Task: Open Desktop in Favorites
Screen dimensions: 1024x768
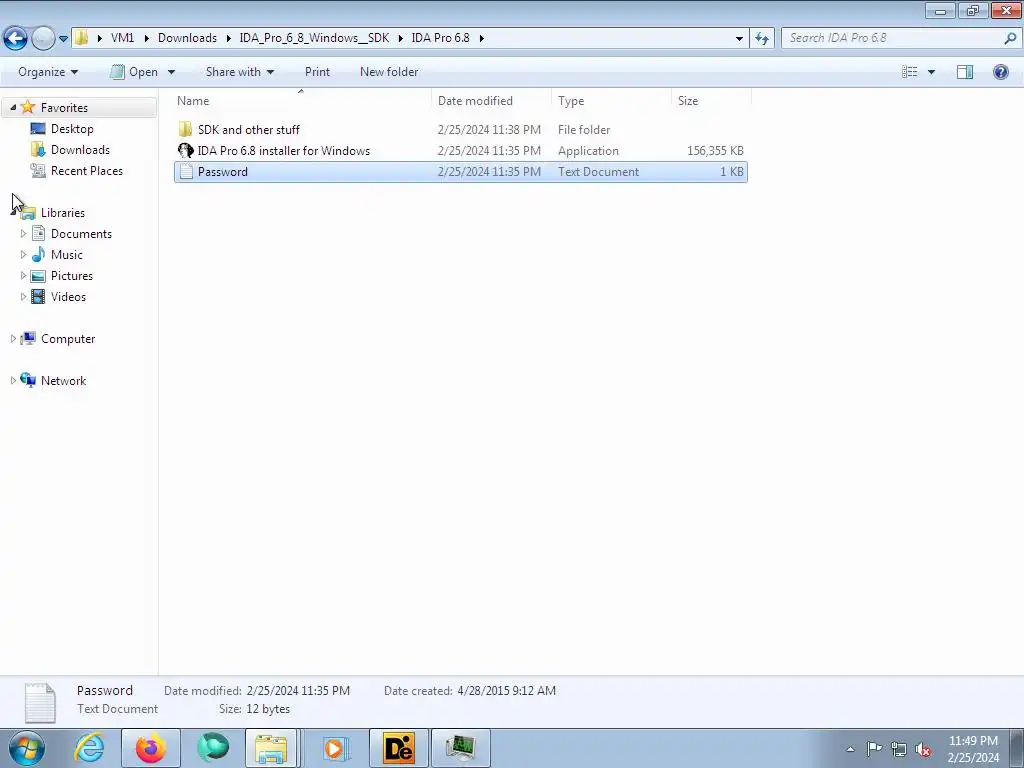Action: [x=72, y=129]
